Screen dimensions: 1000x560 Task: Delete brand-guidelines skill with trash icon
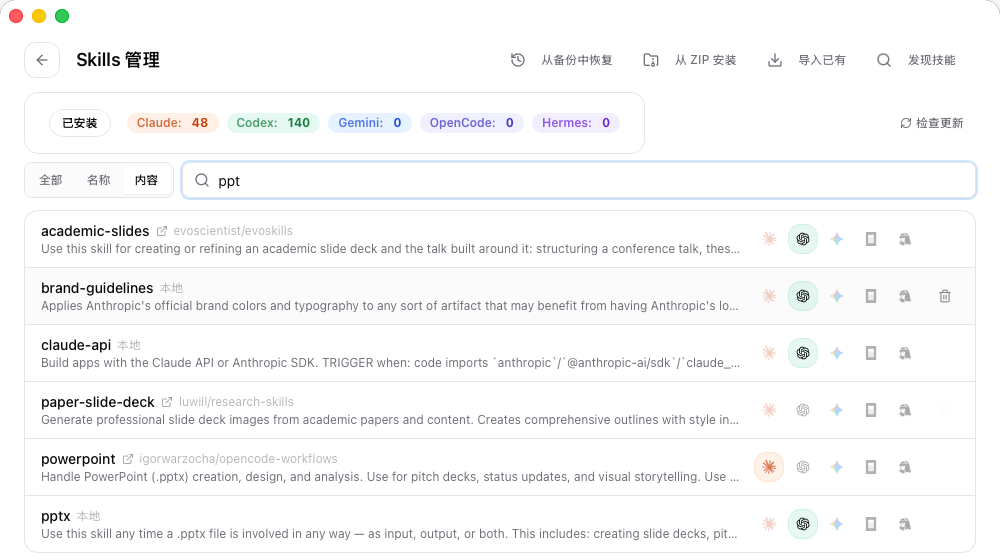click(x=945, y=296)
